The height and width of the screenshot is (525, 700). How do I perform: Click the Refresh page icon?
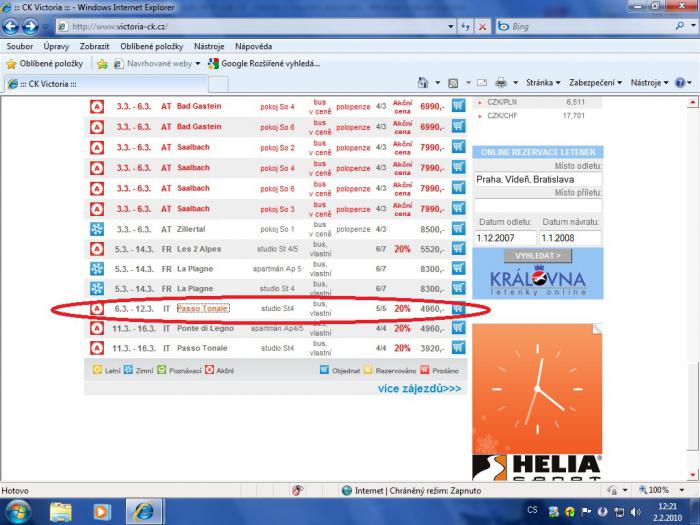465,26
